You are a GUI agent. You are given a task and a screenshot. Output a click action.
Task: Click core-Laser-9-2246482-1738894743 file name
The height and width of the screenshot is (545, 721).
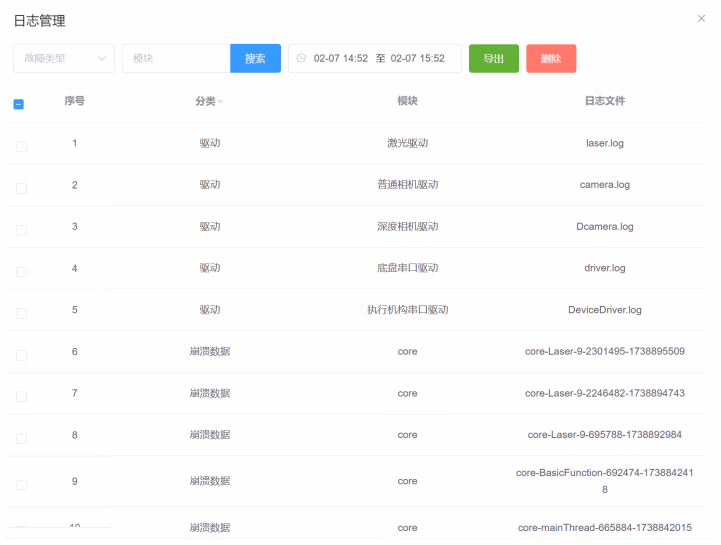[x=605, y=393]
